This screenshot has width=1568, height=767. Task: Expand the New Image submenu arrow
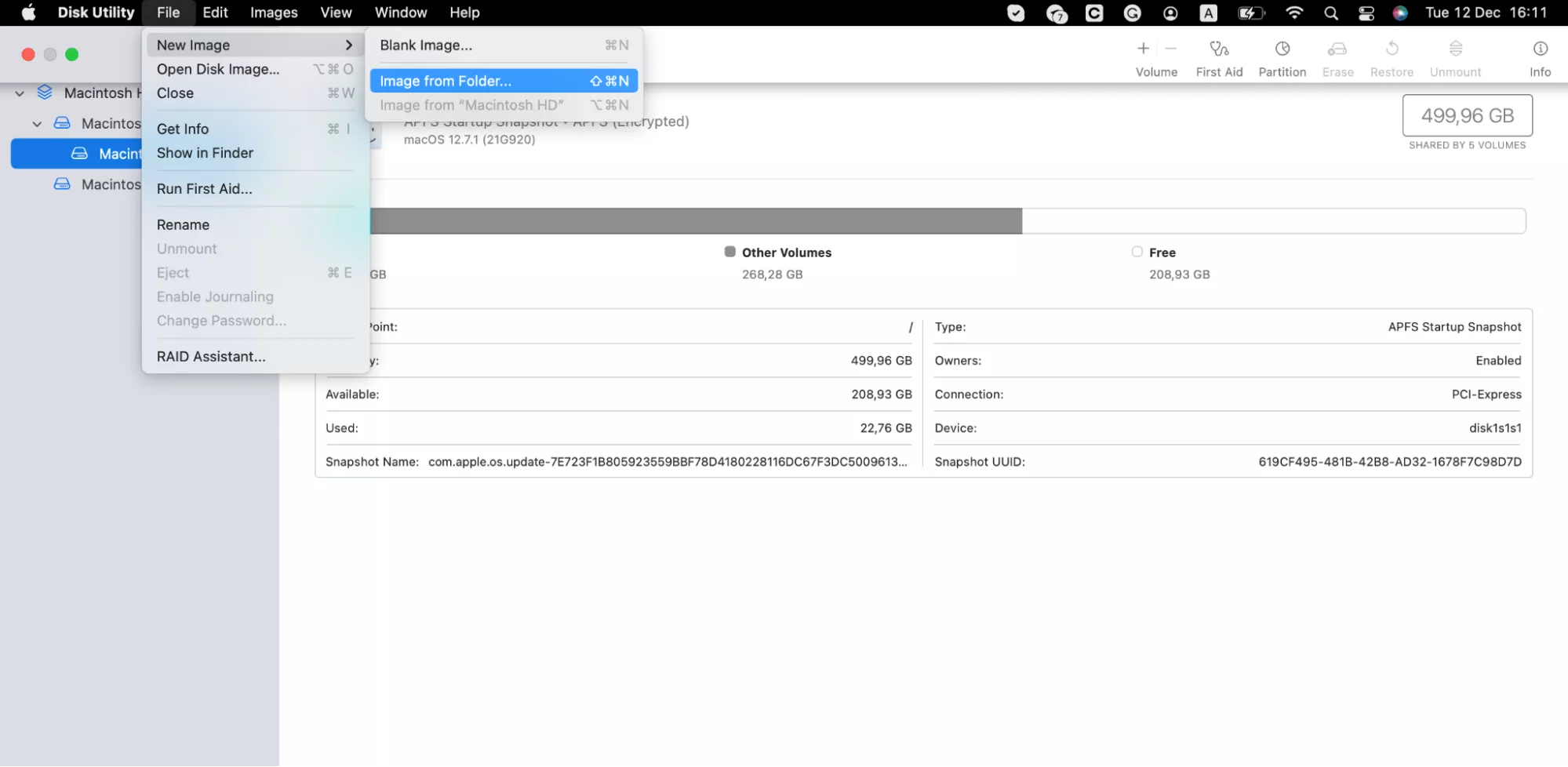click(349, 45)
